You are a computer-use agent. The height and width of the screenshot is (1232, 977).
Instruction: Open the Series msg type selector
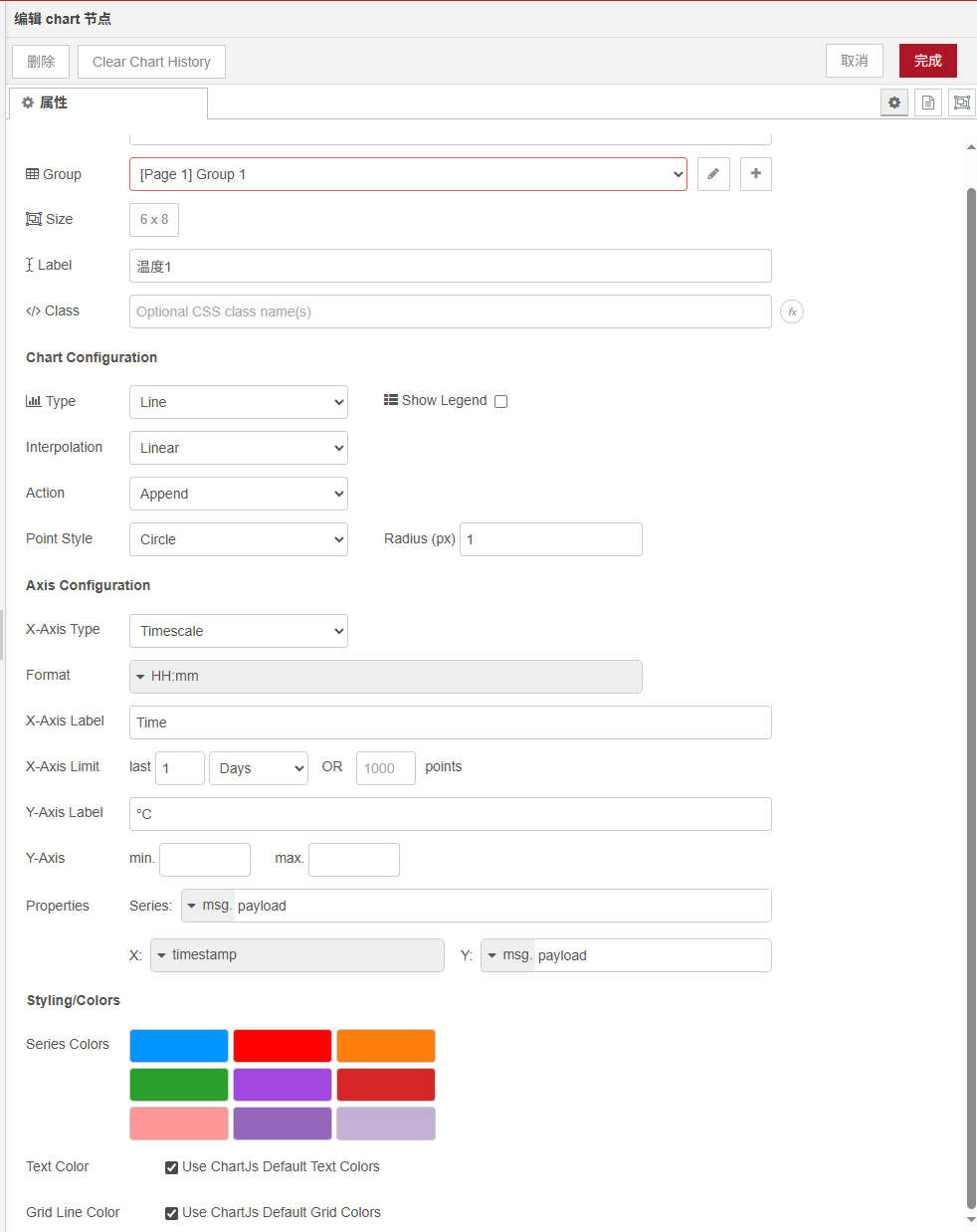[x=209, y=906]
